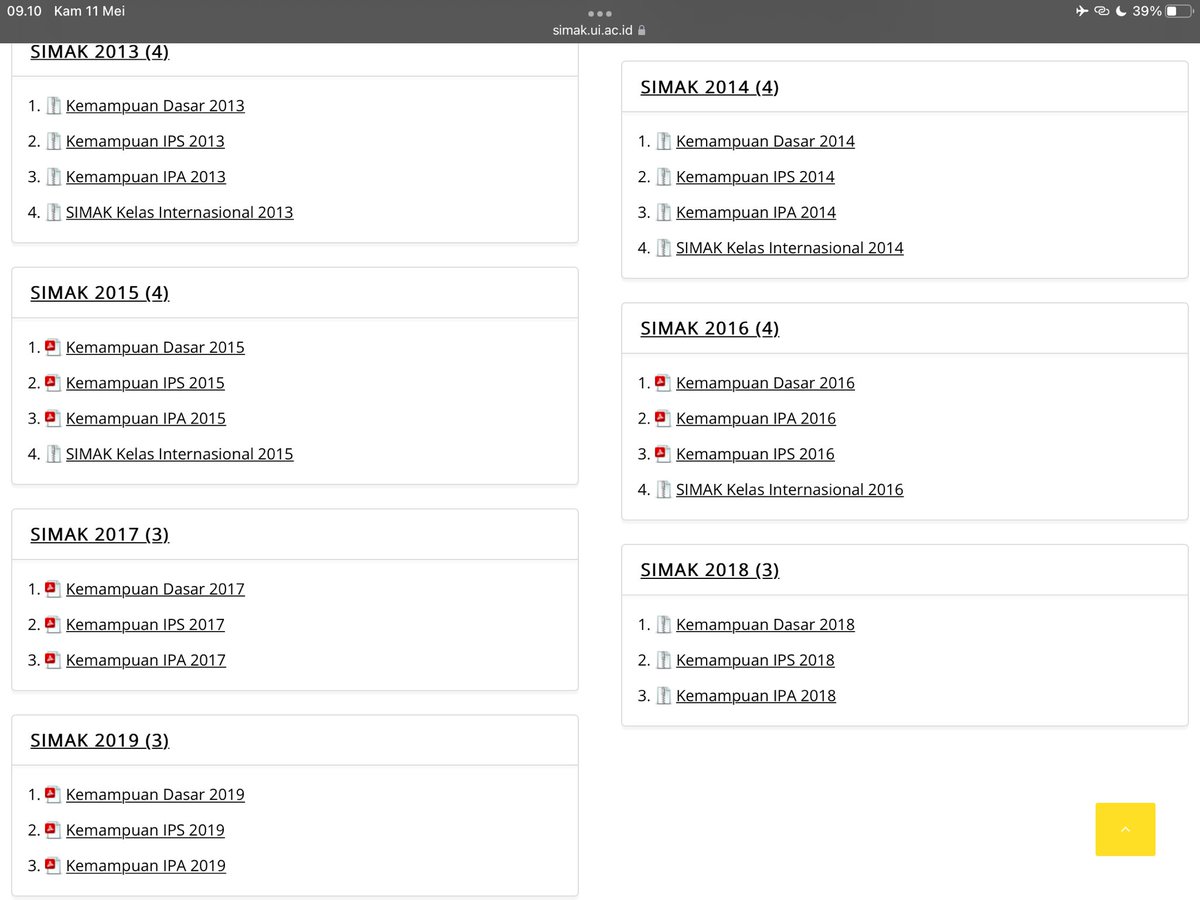Image resolution: width=1200 pixels, height=900 pixels.
Task: Click the PDF icon beside Kemampuan IPA 2019
Action: (x=53, y=865)
